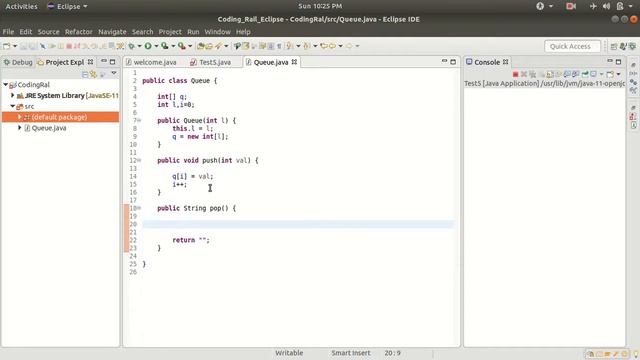Toggle Link with Editor in Project Explorer
Image resolution: width=640 pixels, height=360 pixels.
(93, 74)
